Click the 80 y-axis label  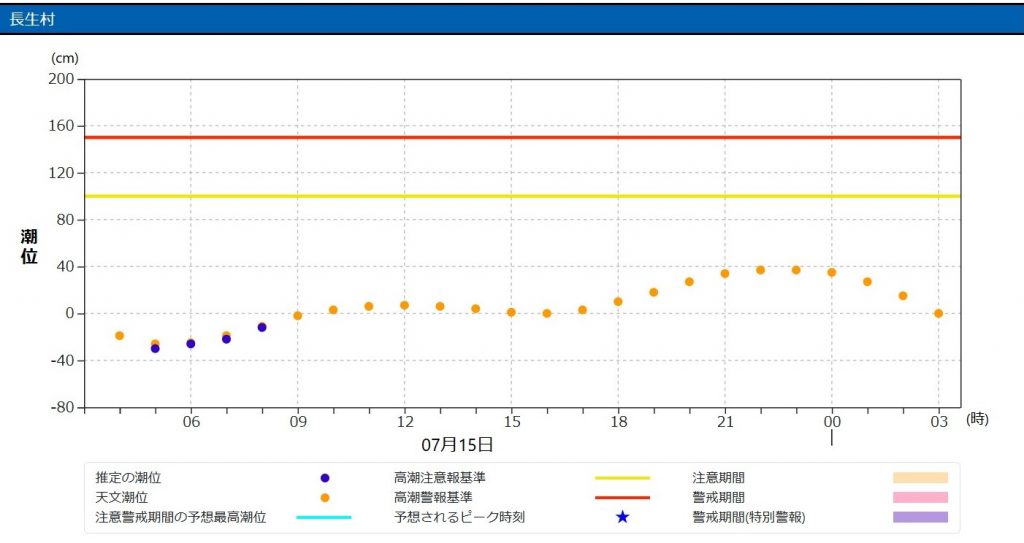tap(65, 220)
